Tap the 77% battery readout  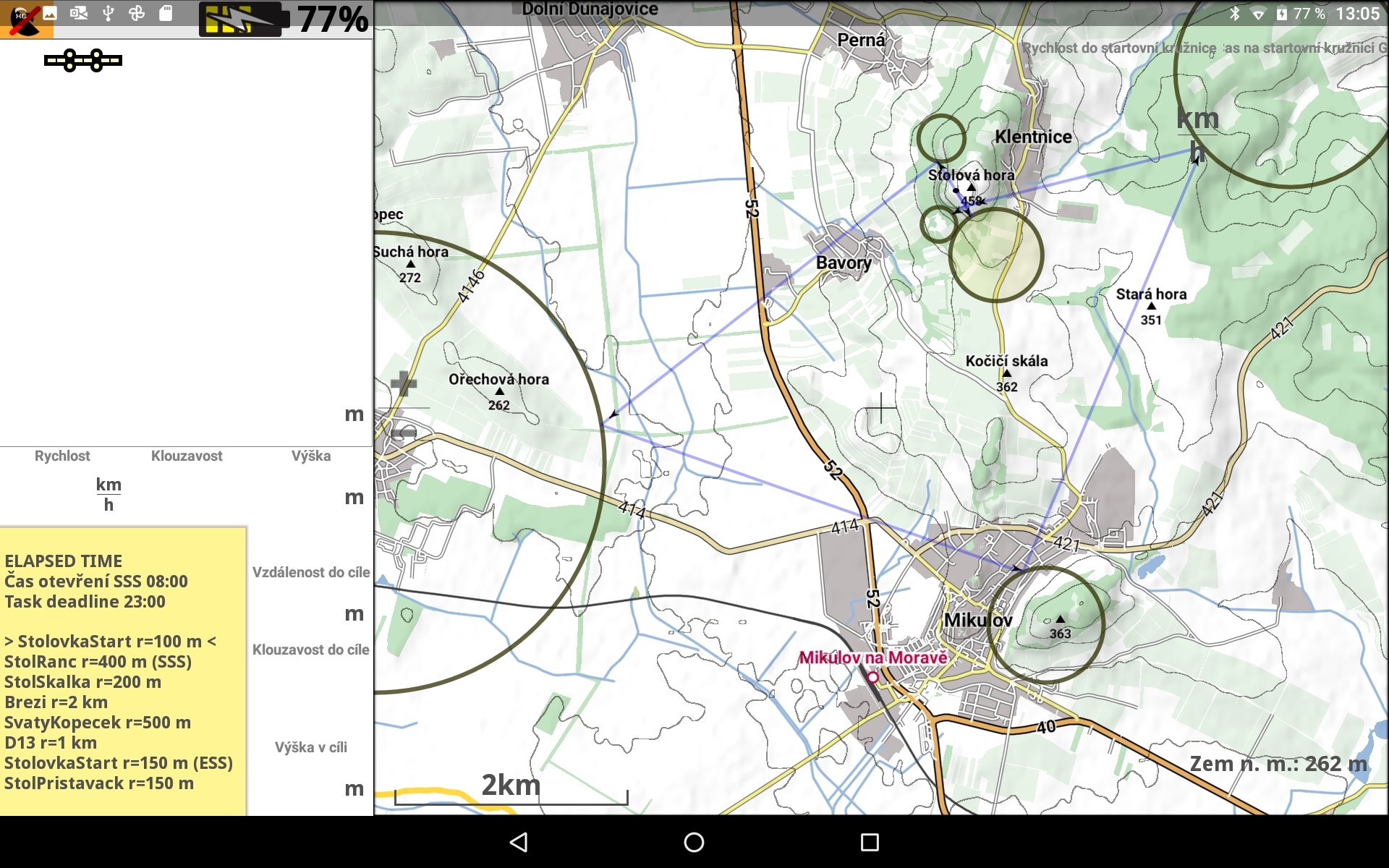[x=333, y=19]
